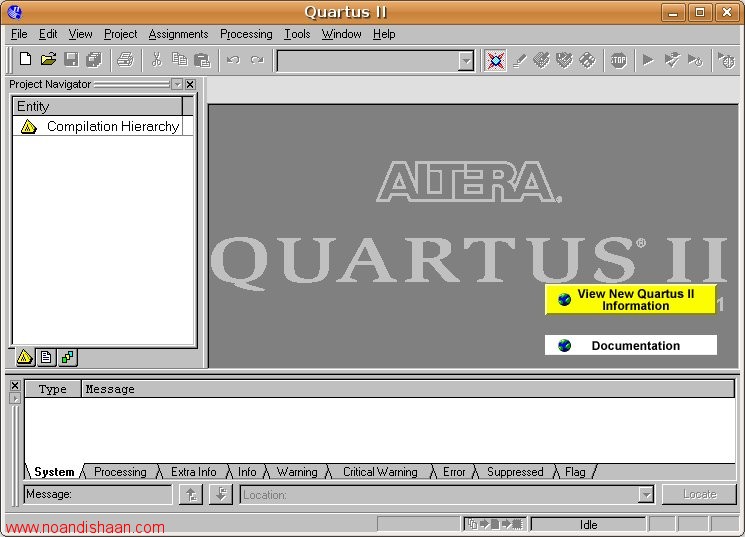745x537 pixels.
Task: Click the Start Timing Analyzer icon
Action: point(696,60)
